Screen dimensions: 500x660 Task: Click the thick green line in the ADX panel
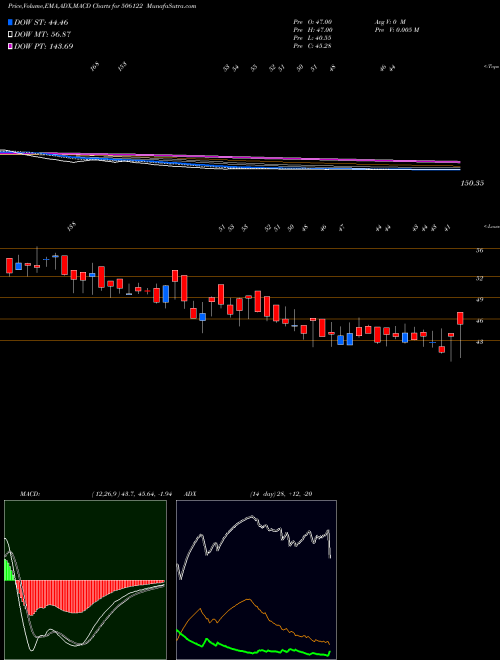tap(253, 652)
